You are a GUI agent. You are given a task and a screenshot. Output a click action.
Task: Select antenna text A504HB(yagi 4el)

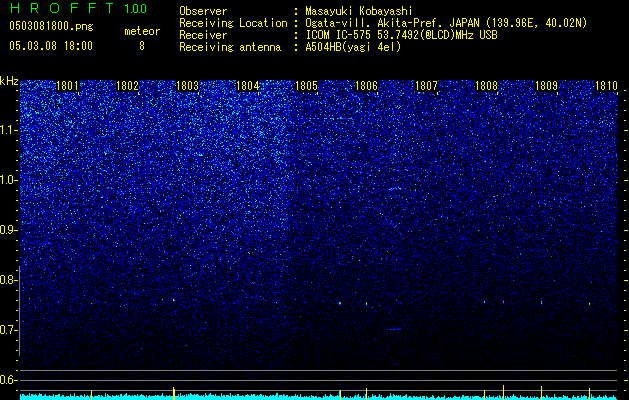click(353, 47)
